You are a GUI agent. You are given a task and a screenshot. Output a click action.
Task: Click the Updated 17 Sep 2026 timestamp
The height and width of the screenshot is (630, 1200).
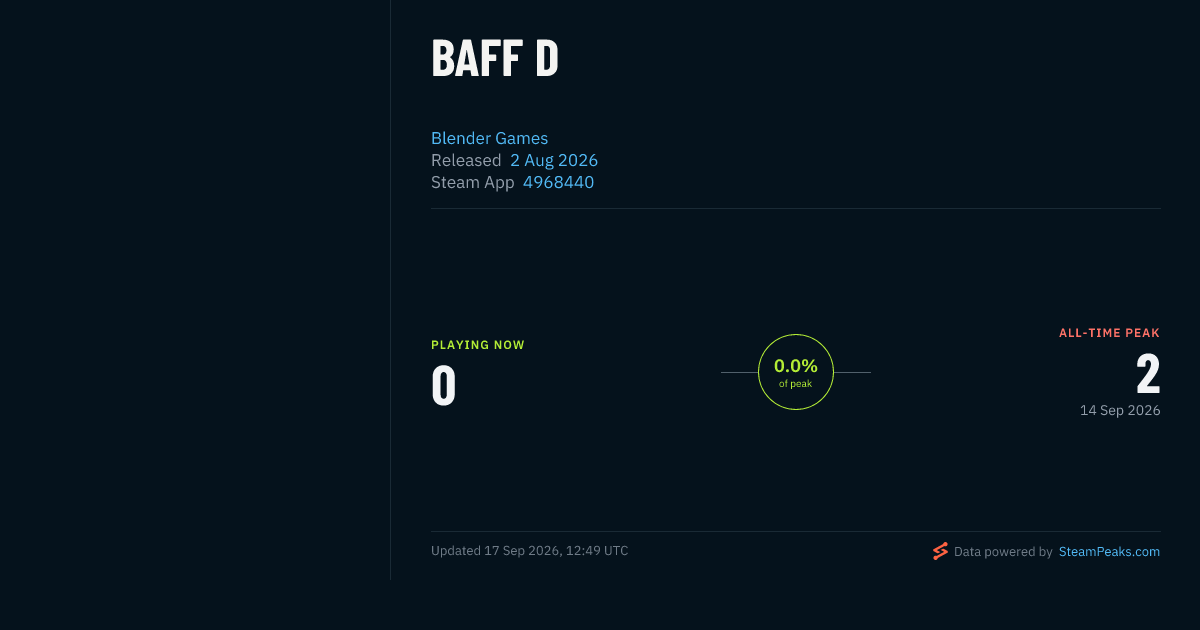coord(530,551)
